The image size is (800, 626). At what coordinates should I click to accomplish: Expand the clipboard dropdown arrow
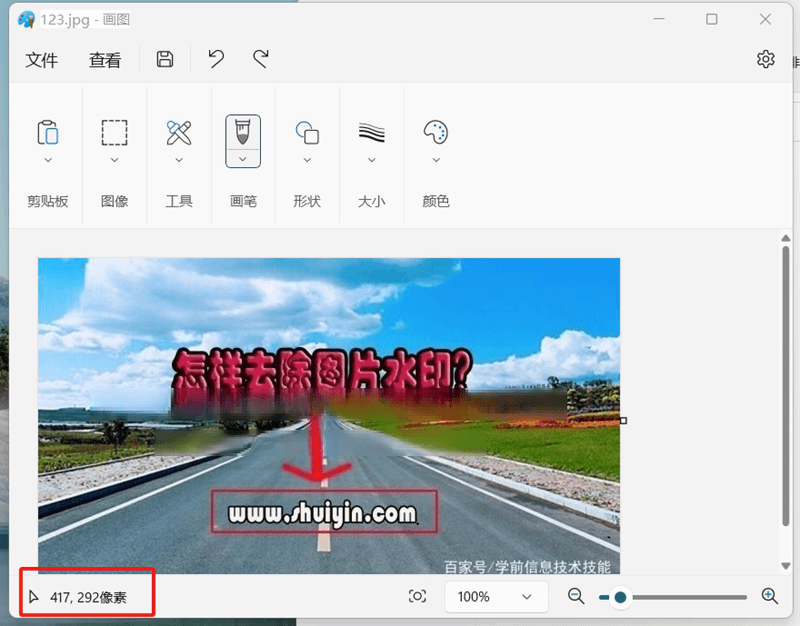point(47,160)
